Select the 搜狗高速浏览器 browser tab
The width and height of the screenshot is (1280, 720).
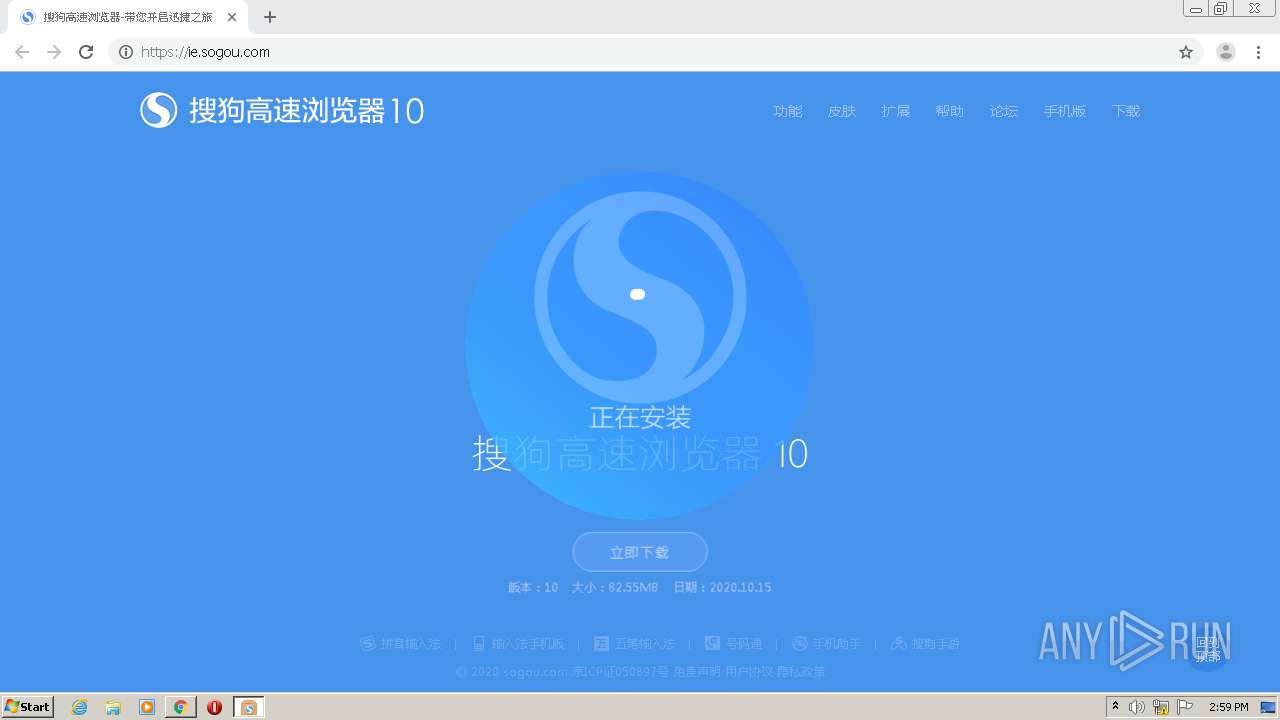pyautogui.click(x=128, y=17)
